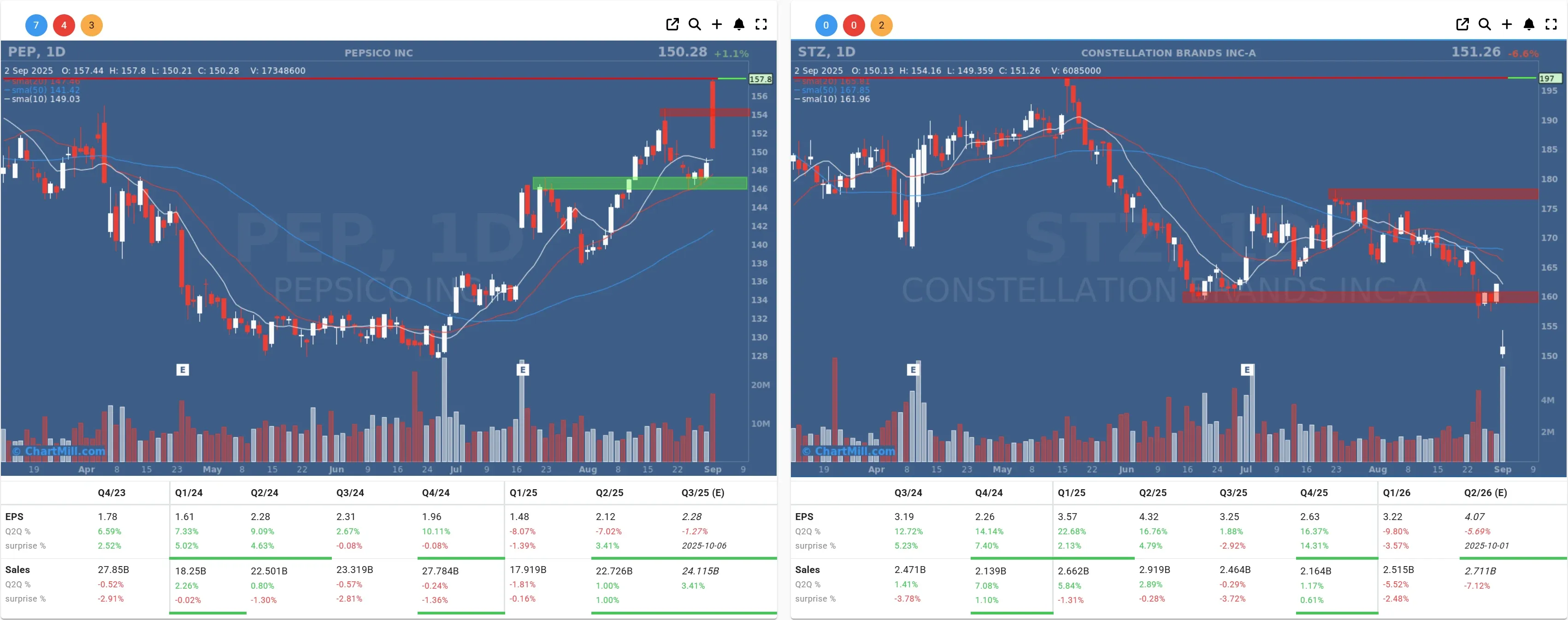1568x620 pixels.
Task: Click the 157.8 price label on PEP axis
Action: coord(760,79)
